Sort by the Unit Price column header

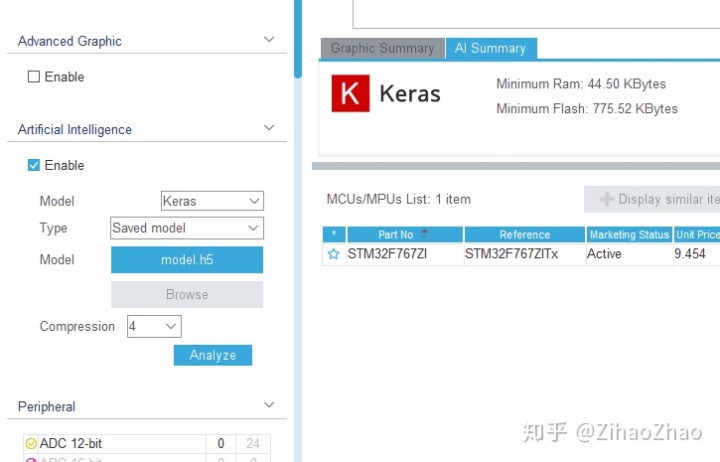697,234
